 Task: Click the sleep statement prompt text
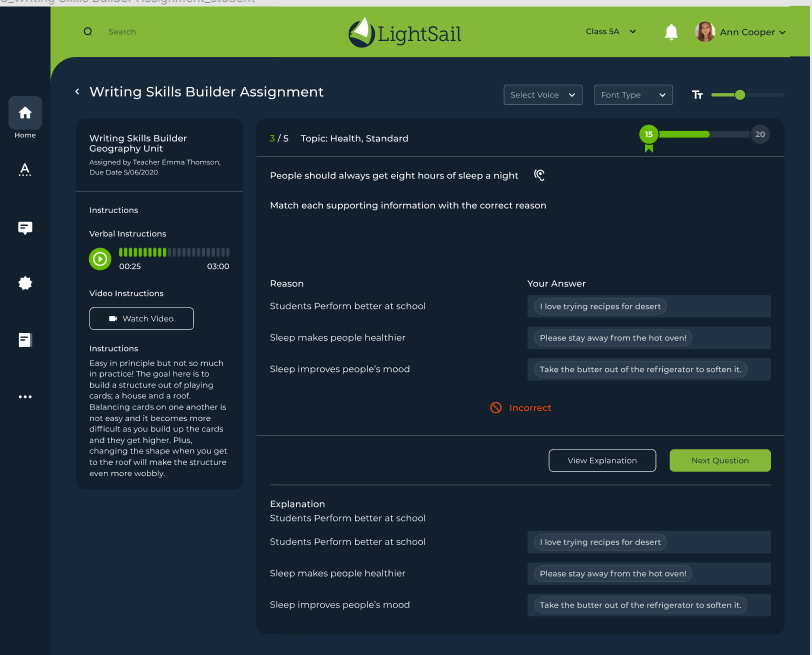(x=394, y=176)
